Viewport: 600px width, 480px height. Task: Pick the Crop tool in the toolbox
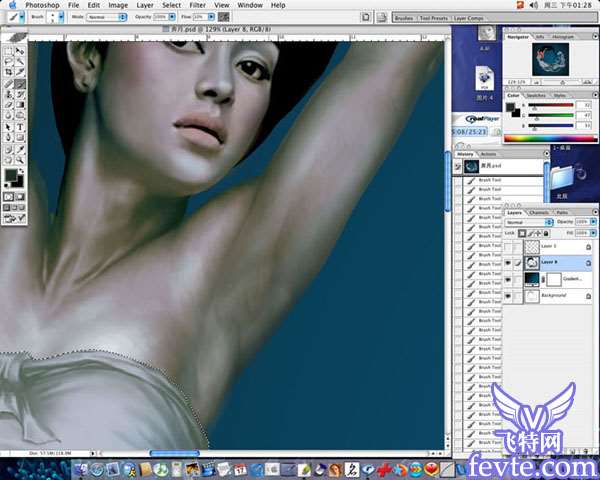click(x=8, y=72)
